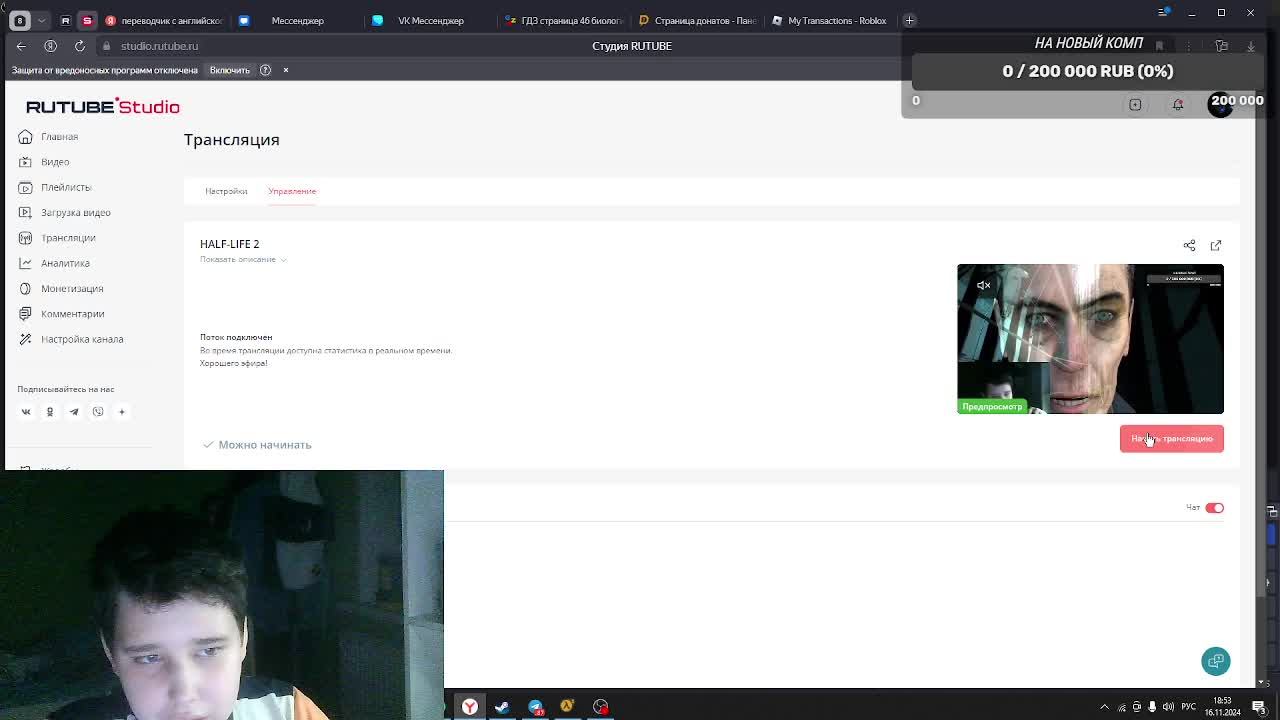The height and width of the screenshot is (720, 1280).
Task: Open OBS Studio from the taskbar
Action: pos(600,707)
